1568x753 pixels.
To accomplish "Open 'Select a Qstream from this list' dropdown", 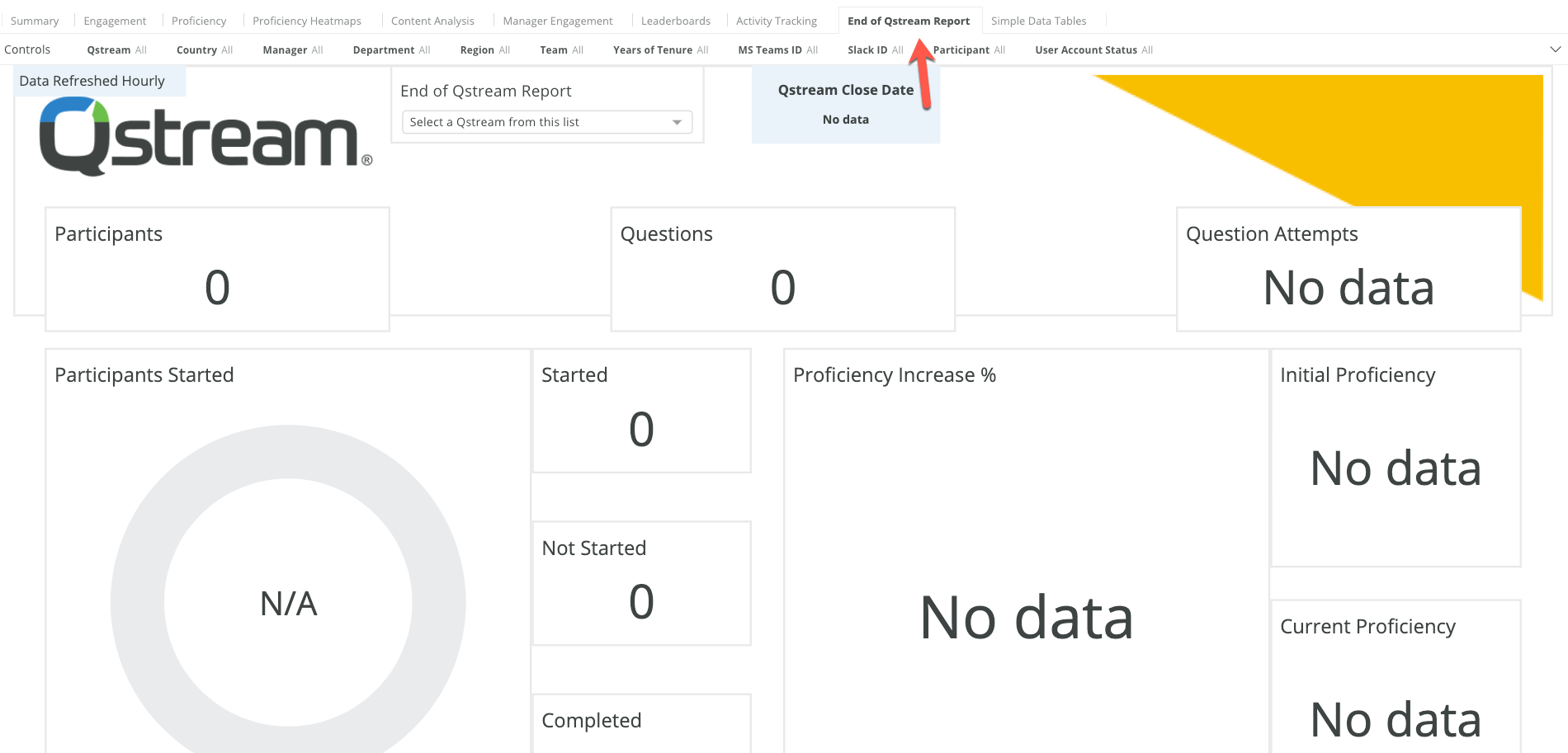I will pos(547,122).
